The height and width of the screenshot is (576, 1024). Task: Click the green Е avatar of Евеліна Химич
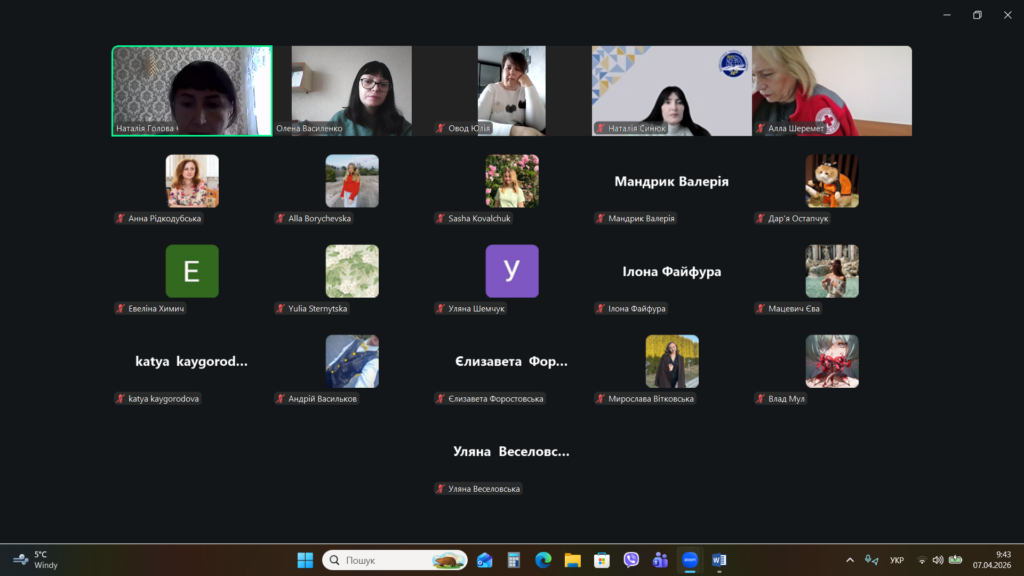[192, 271]
